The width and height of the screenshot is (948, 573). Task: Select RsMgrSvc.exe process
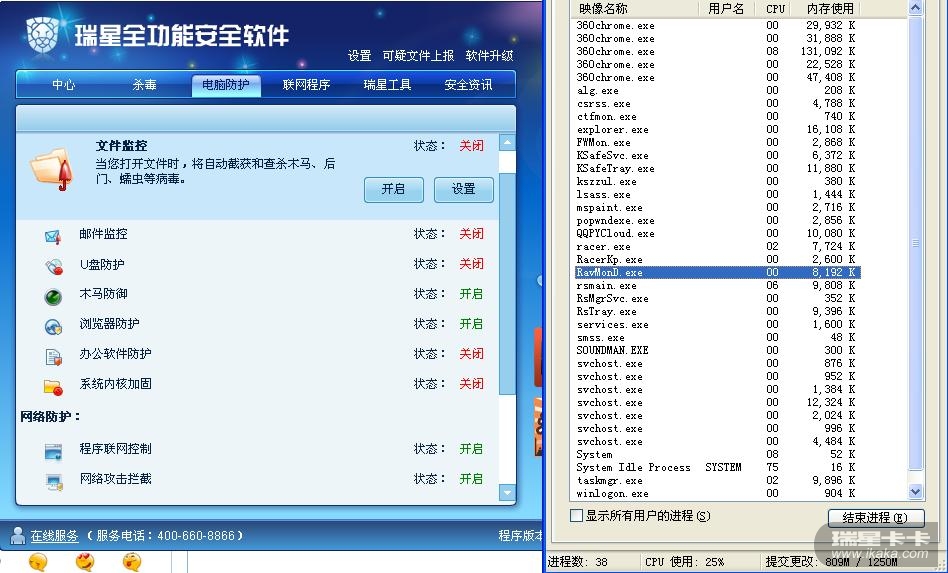point(716,299)
